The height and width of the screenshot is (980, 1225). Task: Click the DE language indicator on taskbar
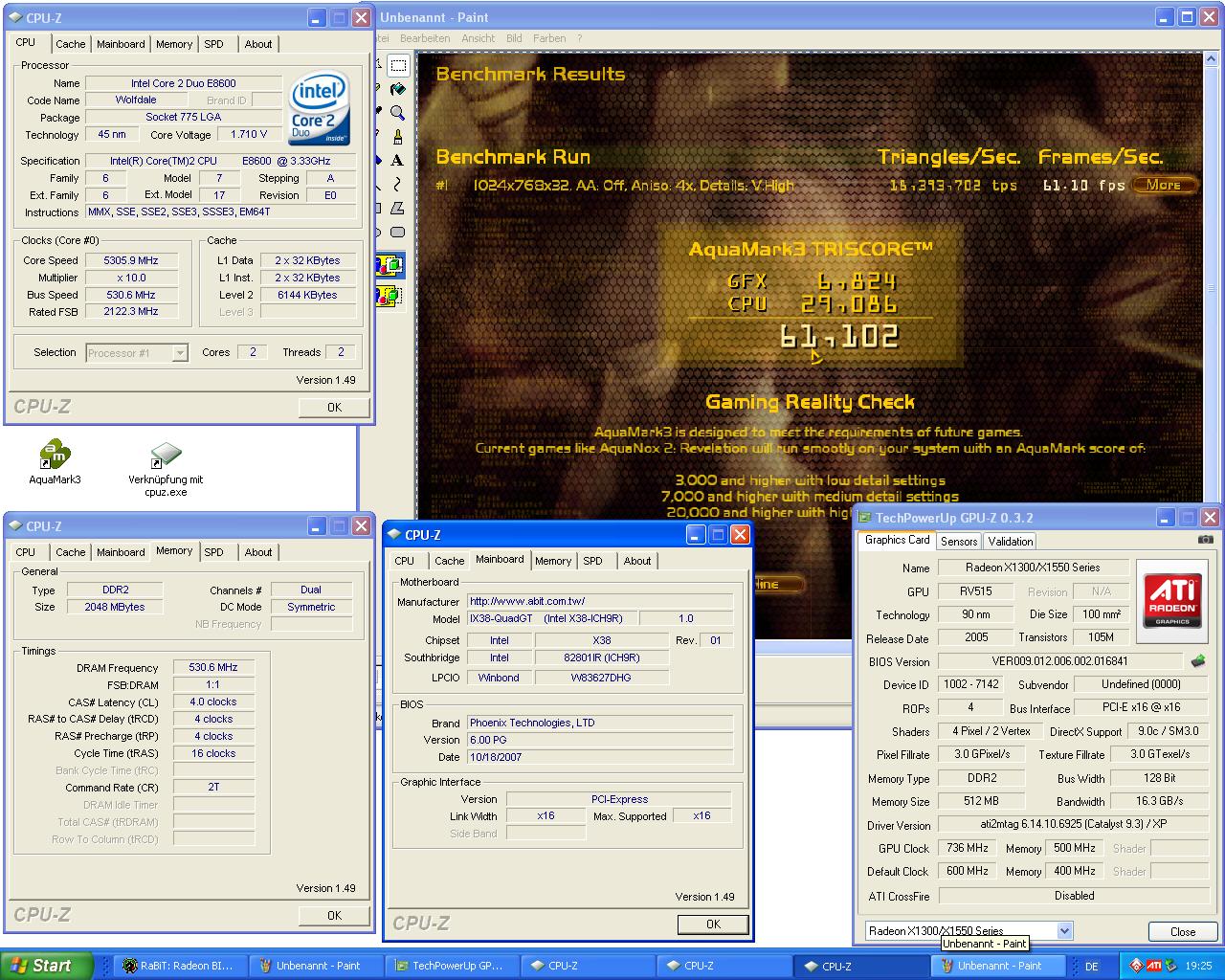click(1091, 967)
